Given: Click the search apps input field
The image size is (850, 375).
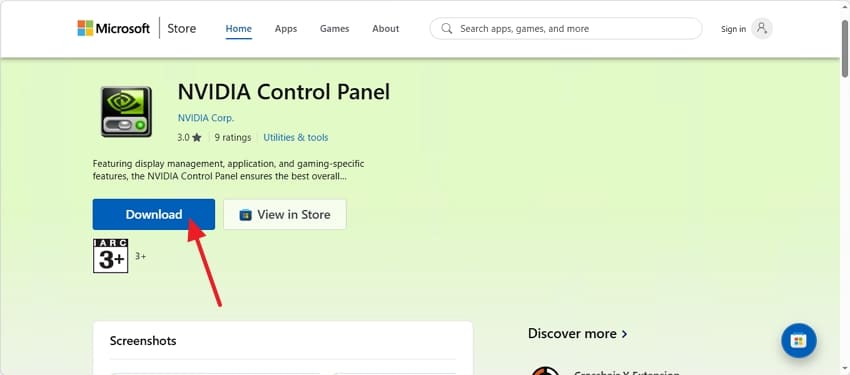Looking at the screenshot, I should 566,29.
